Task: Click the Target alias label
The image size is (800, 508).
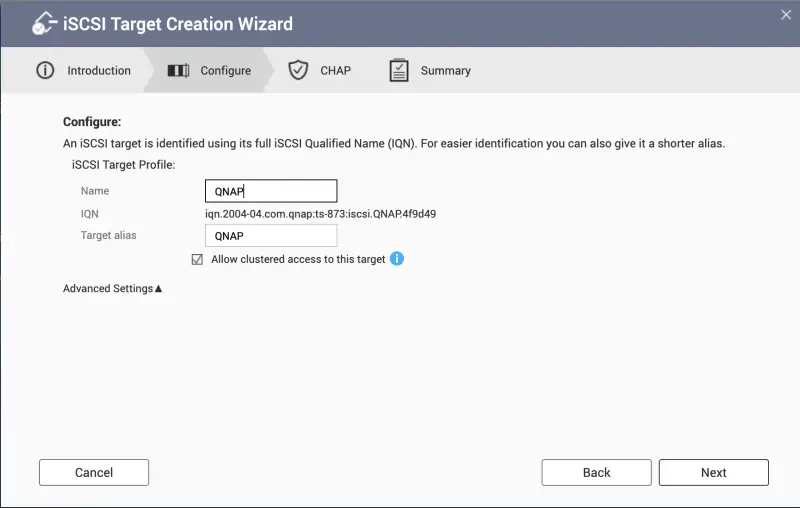Action: pos(109,235)
